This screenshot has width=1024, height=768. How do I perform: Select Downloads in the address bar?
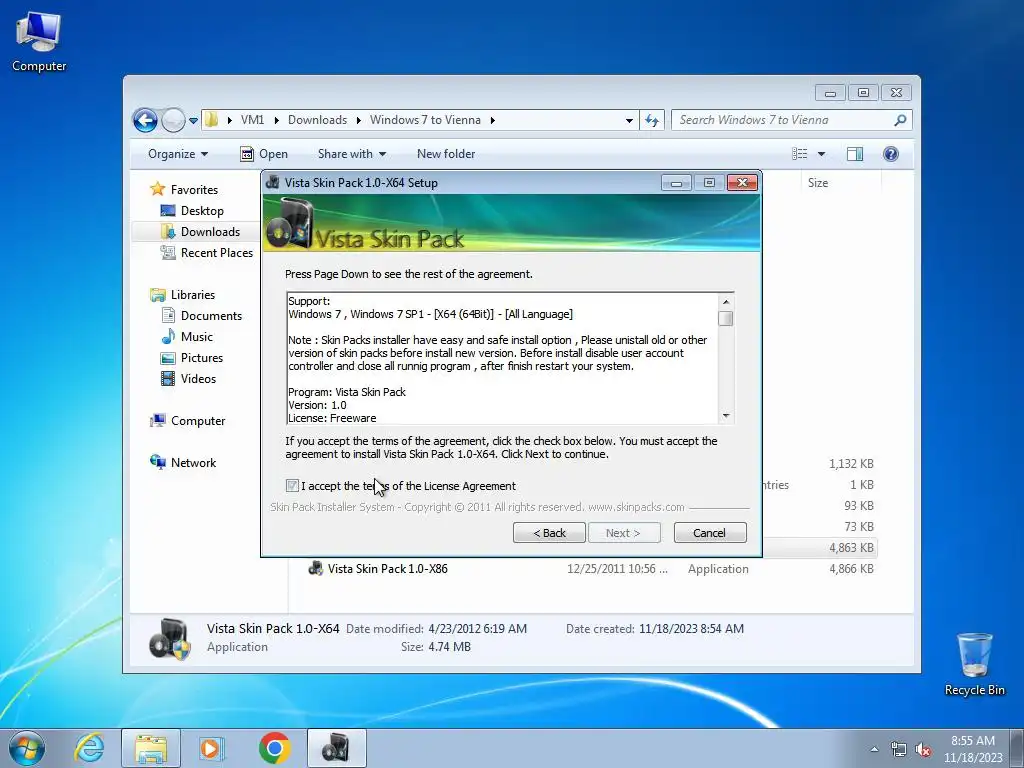[x=317, y=120]
